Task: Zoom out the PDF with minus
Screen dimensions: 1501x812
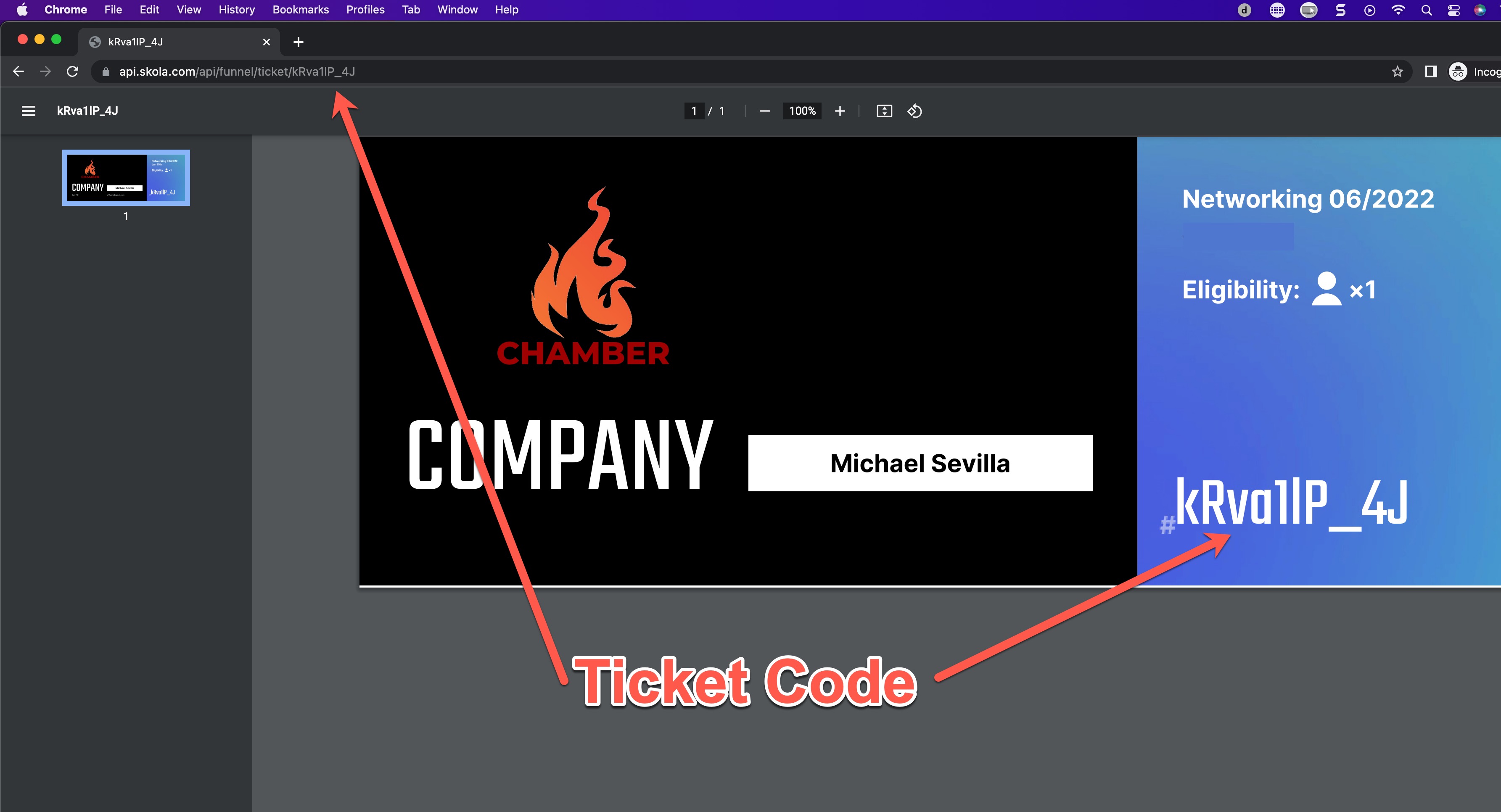Action: 764,111
